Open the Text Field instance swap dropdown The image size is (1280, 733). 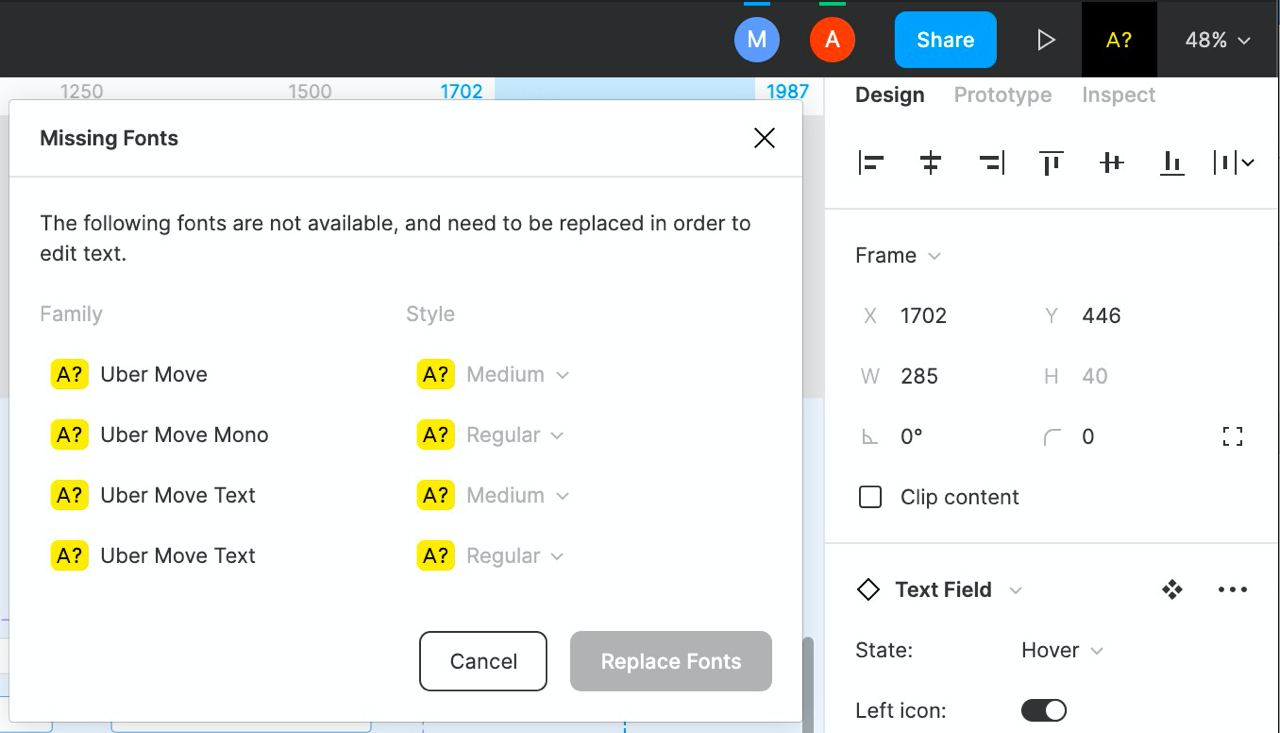[x=1016, y=590]
